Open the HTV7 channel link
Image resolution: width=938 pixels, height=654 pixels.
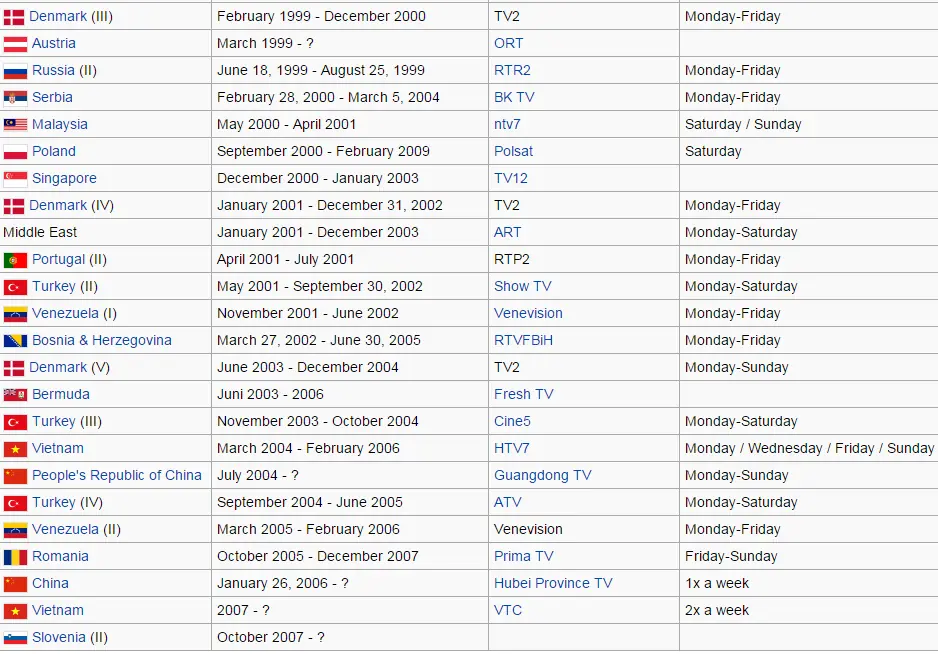(x=511, y=448)
